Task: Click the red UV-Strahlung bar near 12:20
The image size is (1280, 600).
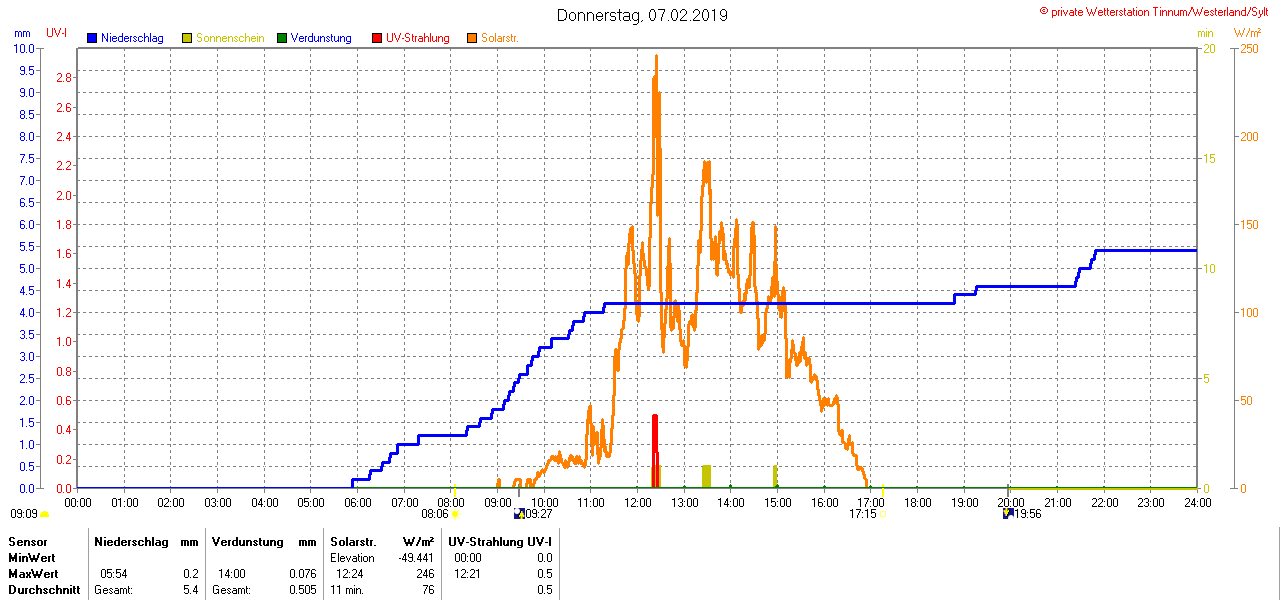Action: click(x=655, y=451)
